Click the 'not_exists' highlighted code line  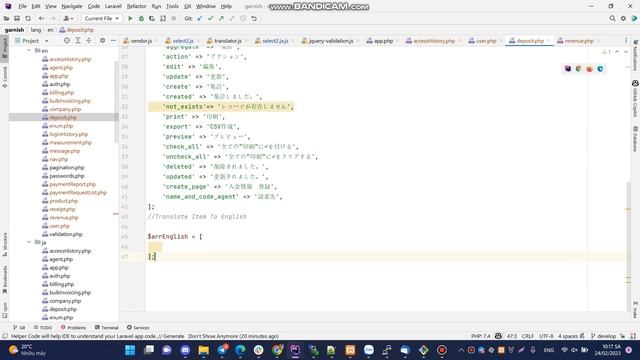click(x=221, y=107)
